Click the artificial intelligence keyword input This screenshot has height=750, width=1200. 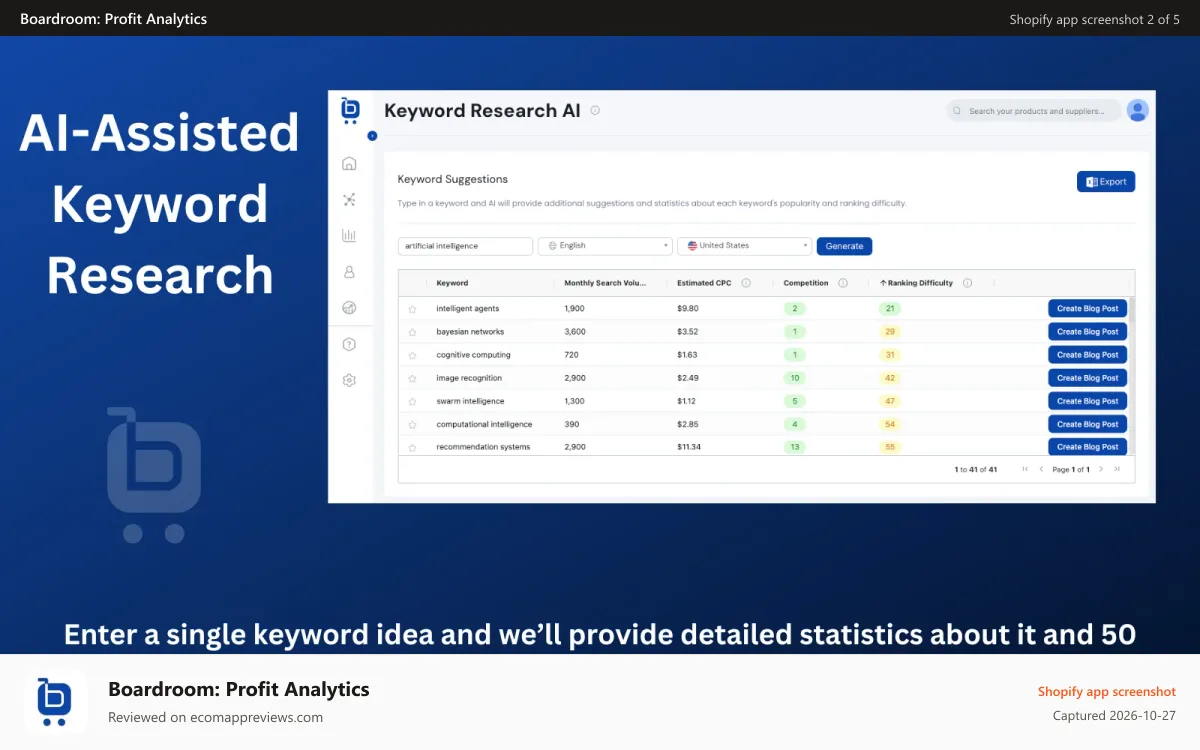click(465, 245)
